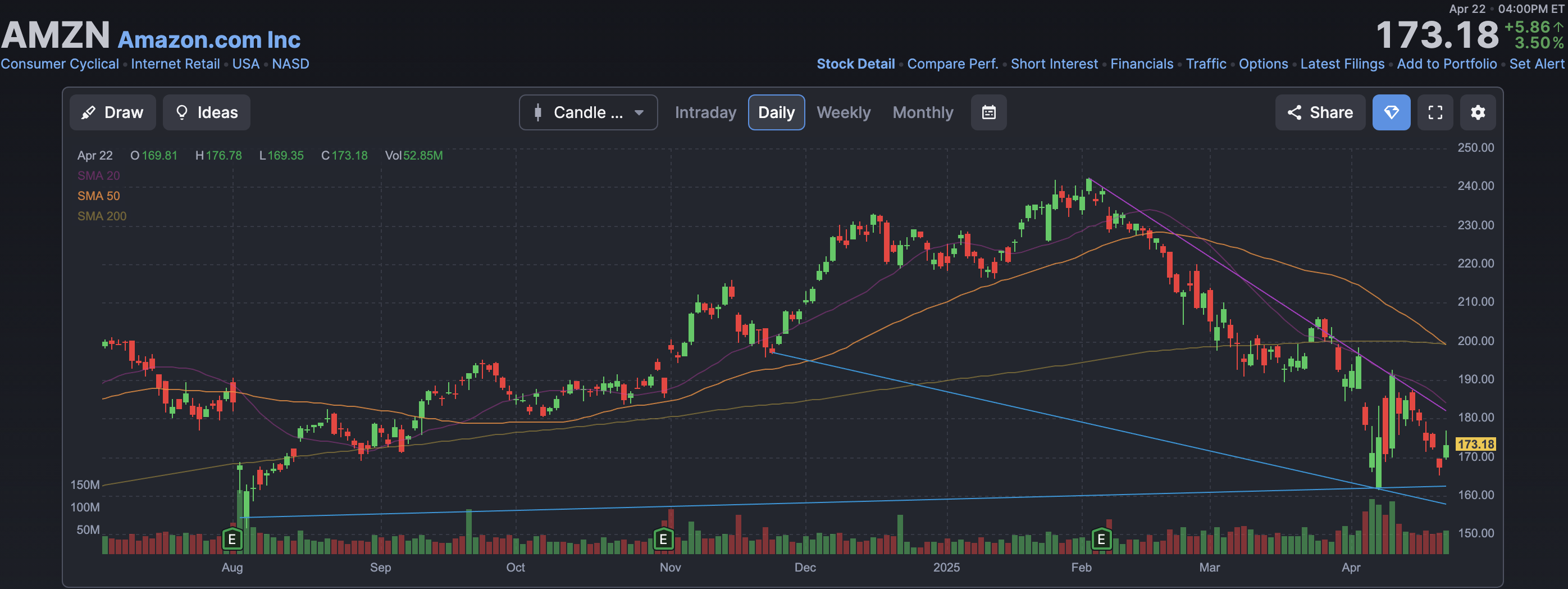This screenshot has height=589, width=1568.
Task: Switch to Weekly timeframe
Action: click(843, 112)
